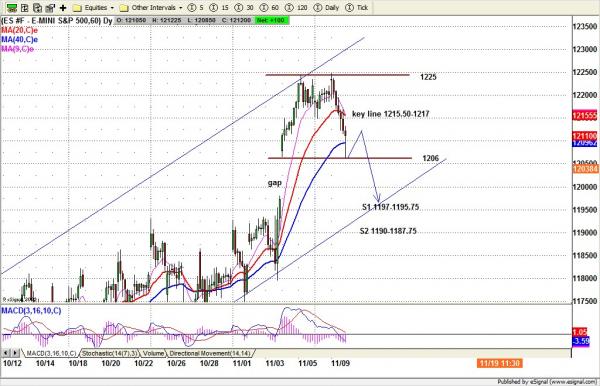Click the red 121555 price marker

(585, 116)
